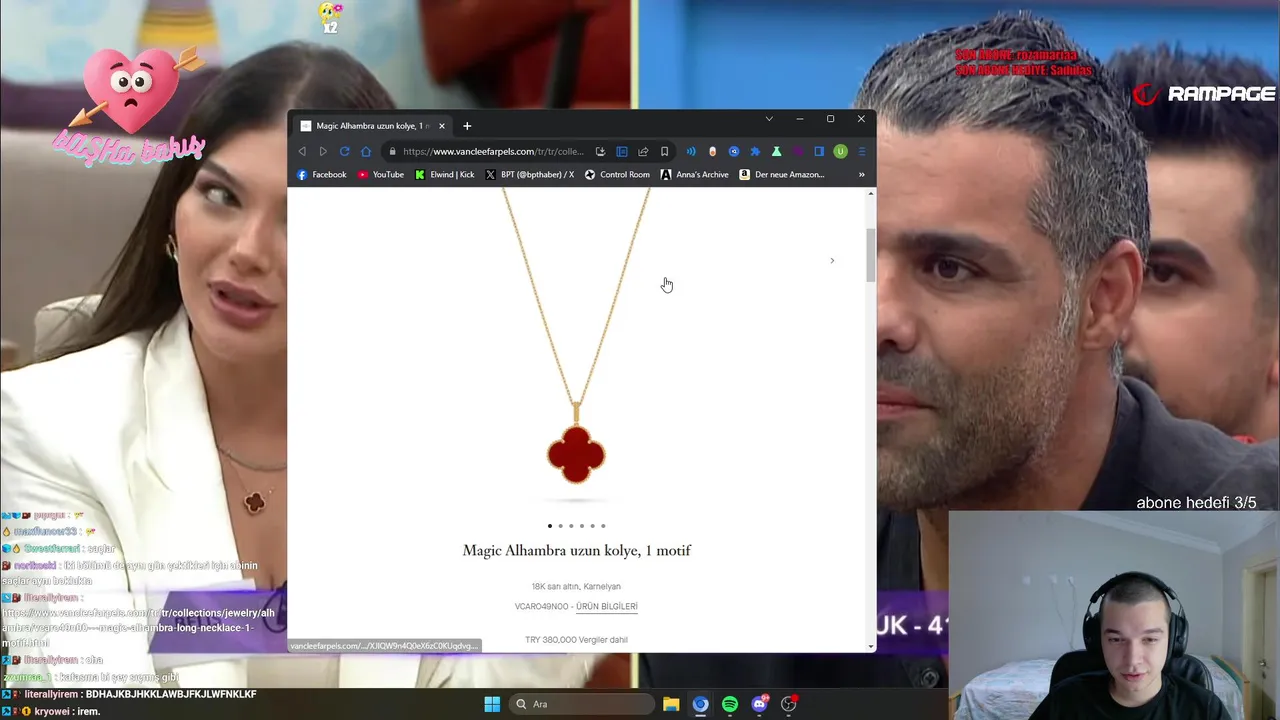Open Elwind Kick bookmark
The image size is (1280, 720).
pos(445,174)
